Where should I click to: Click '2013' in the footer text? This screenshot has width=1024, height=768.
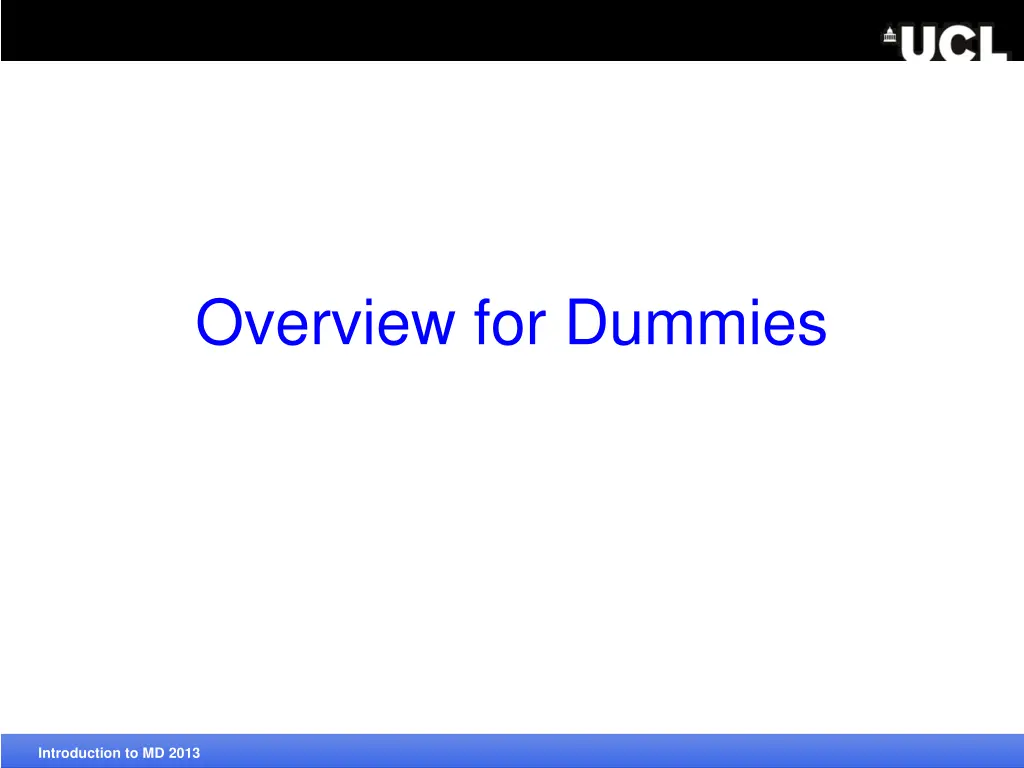point(185,753)
